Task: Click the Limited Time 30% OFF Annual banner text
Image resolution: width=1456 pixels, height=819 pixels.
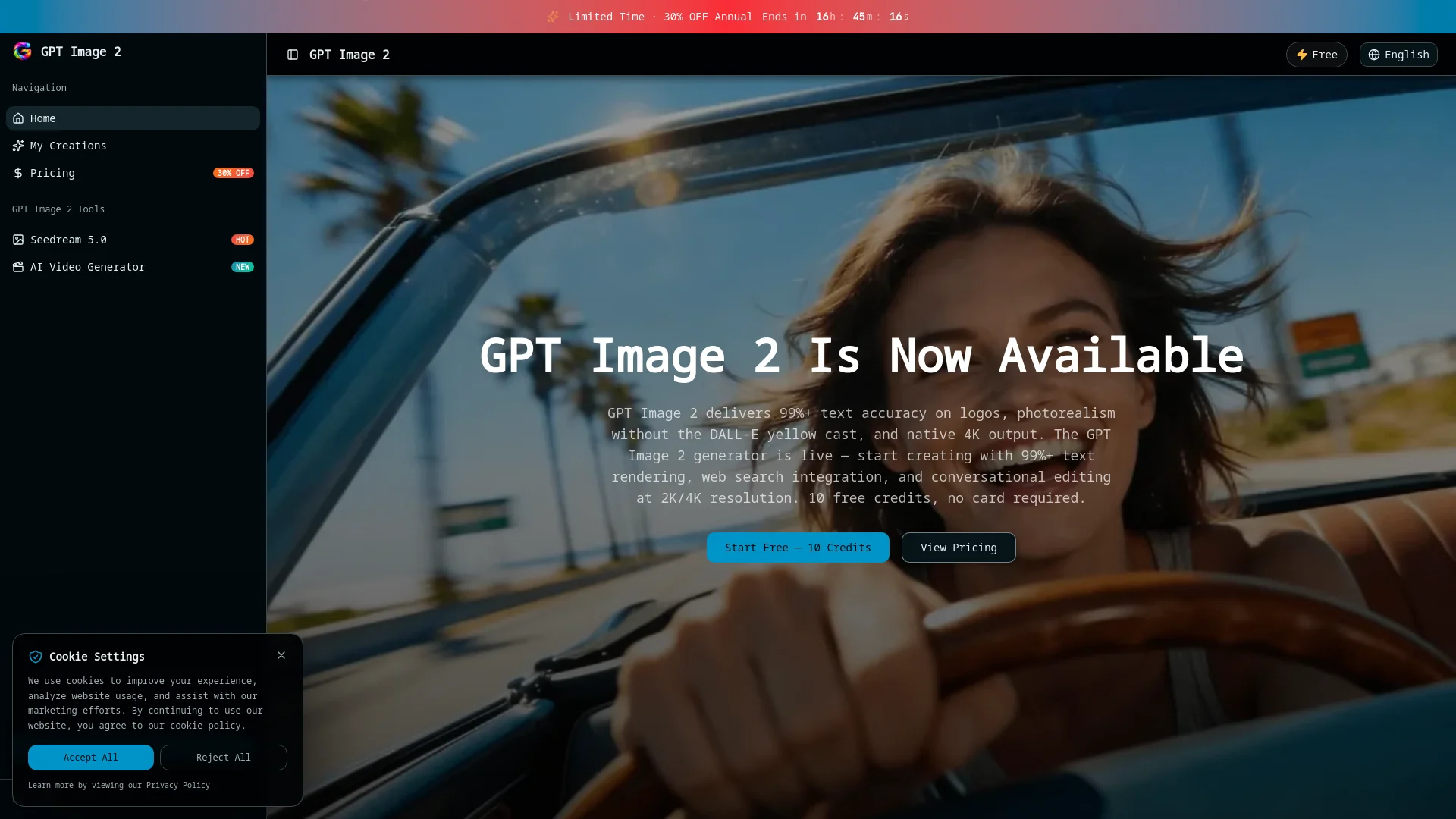Action: [x=660, y=17]
